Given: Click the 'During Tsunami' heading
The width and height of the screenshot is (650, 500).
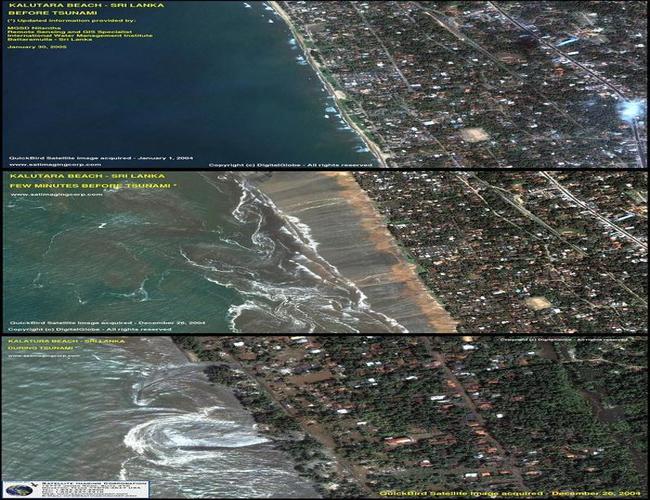Looking at the screenshot, I should tap(40, 347).
